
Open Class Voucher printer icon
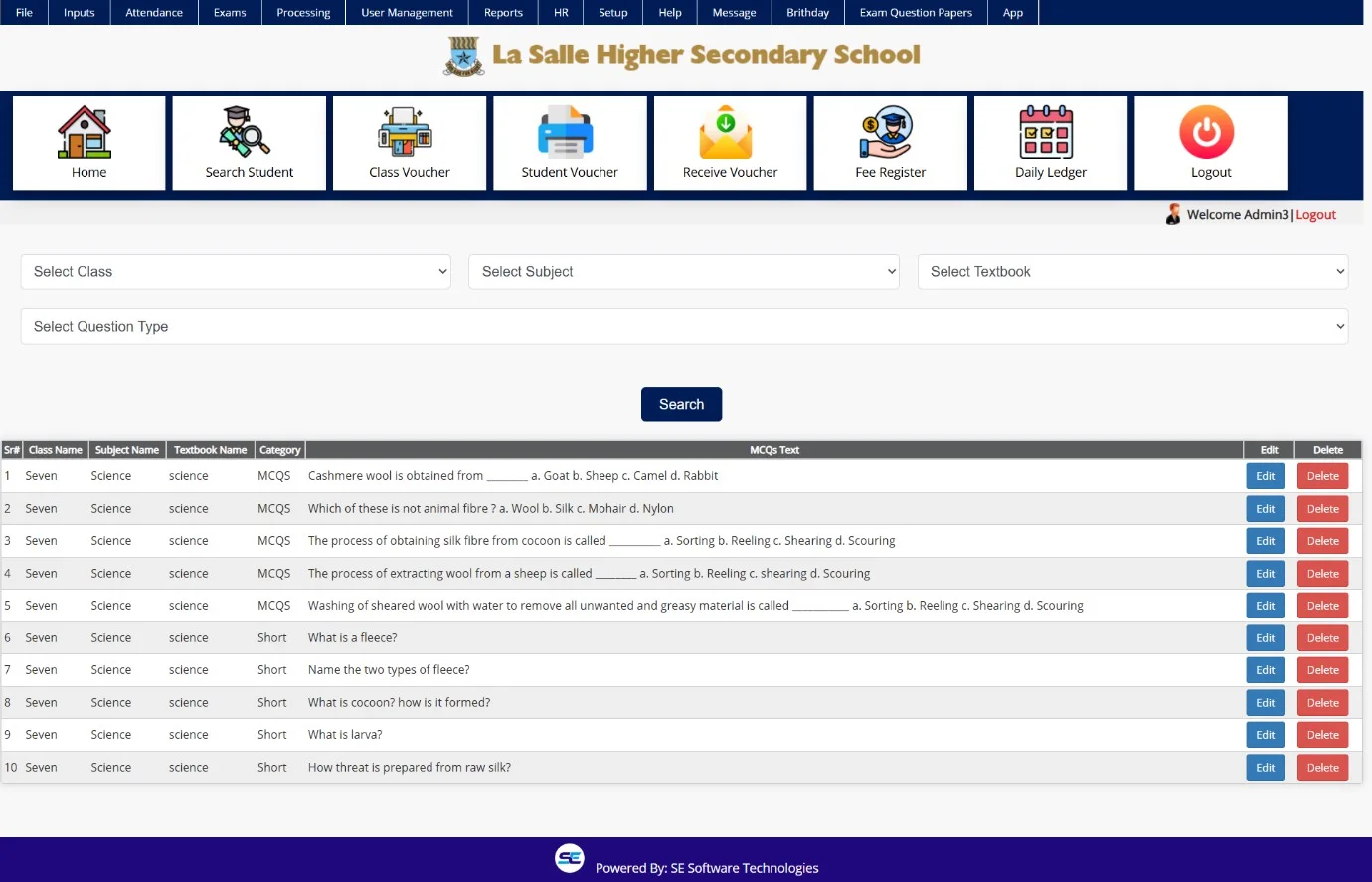coord(406,133)
